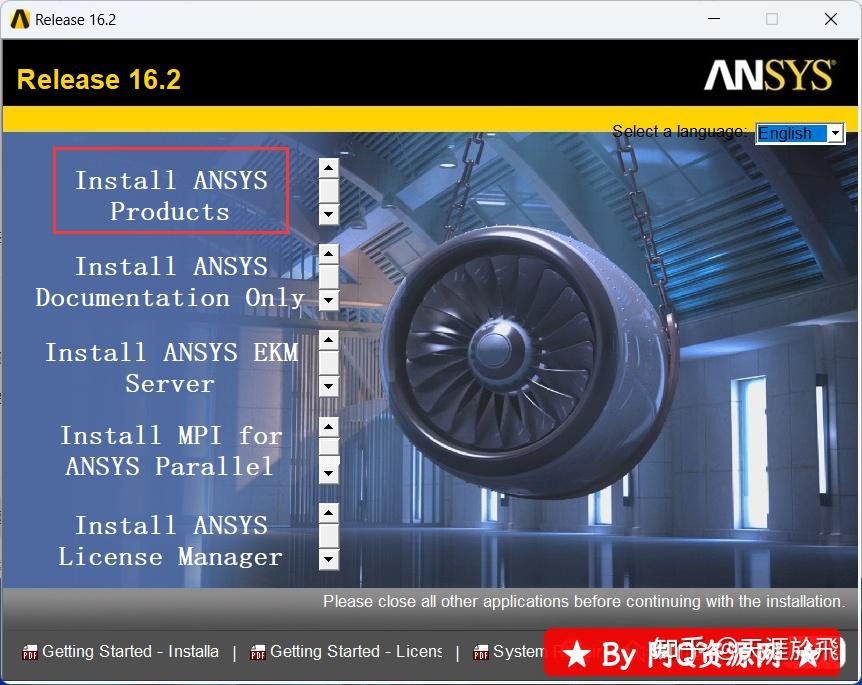
Task: Click the PDF icon beside Getting Started - Licensing
Action: point(257,651)
